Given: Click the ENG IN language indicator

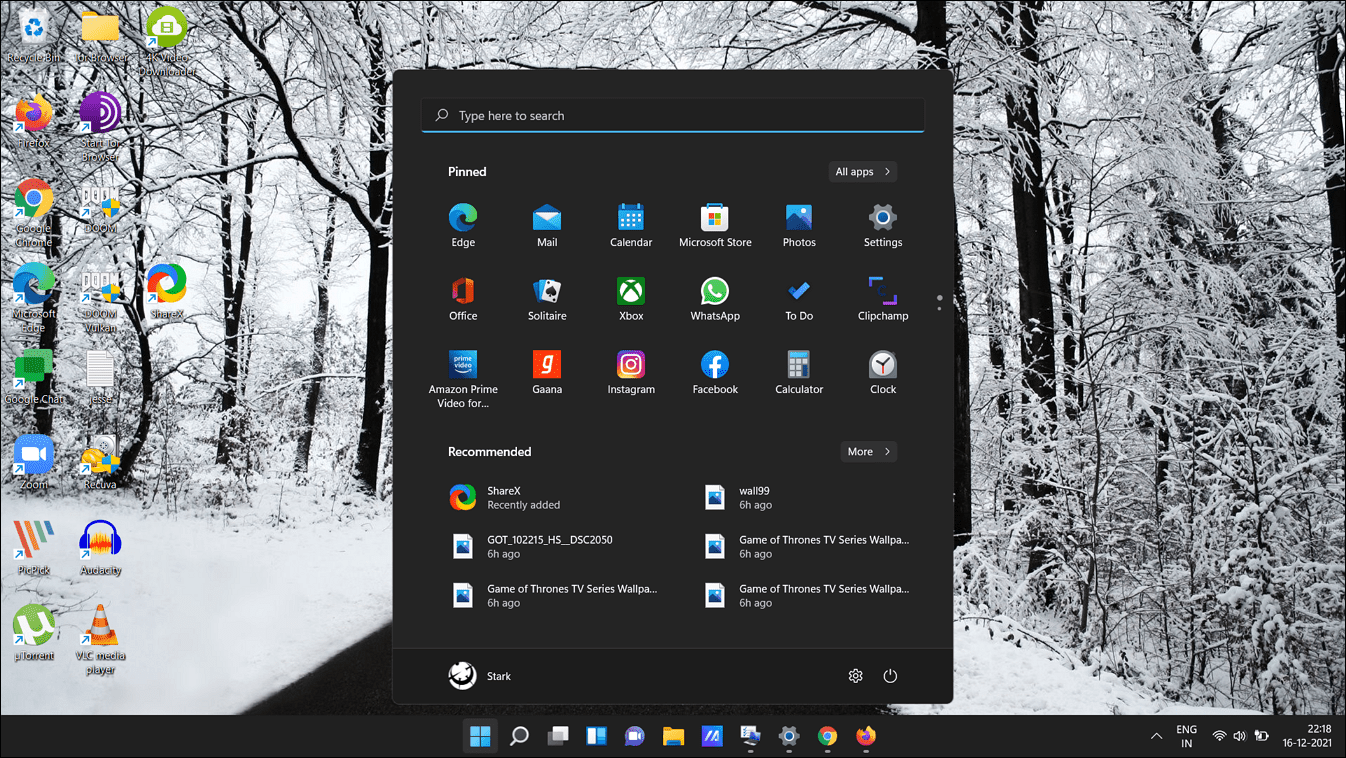Looking at the screenshot, I should coord(1186,736).
